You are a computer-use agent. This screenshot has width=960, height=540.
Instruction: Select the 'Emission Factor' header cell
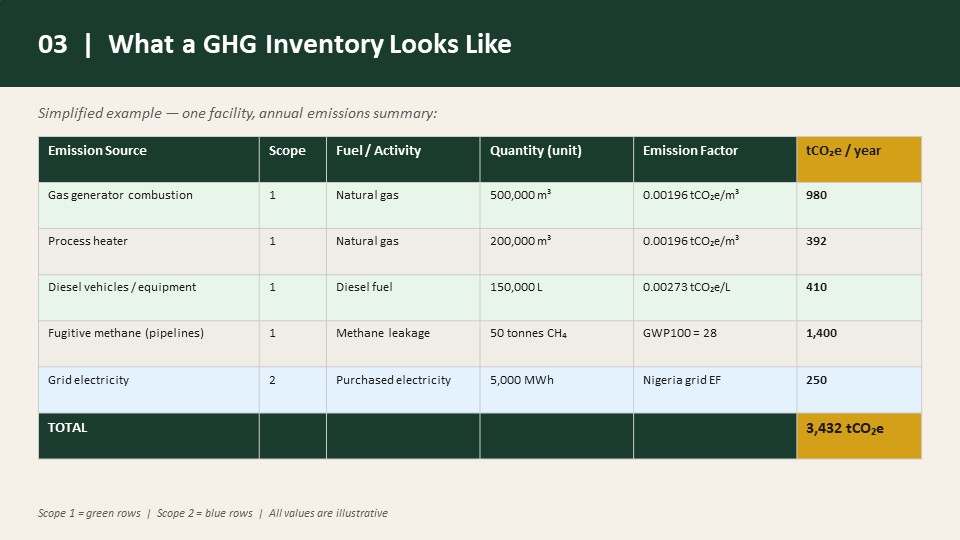pos(715,159)
